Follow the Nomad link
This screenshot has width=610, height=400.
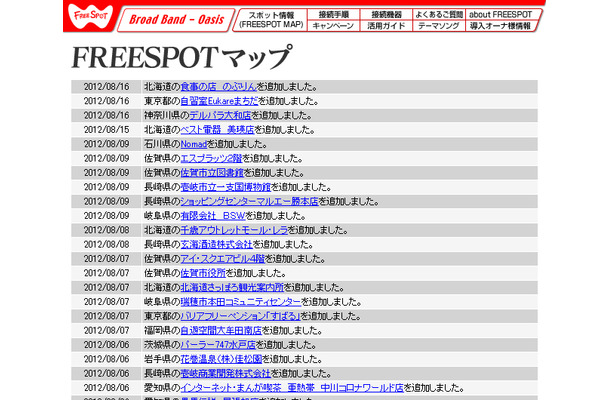point(194,144)
